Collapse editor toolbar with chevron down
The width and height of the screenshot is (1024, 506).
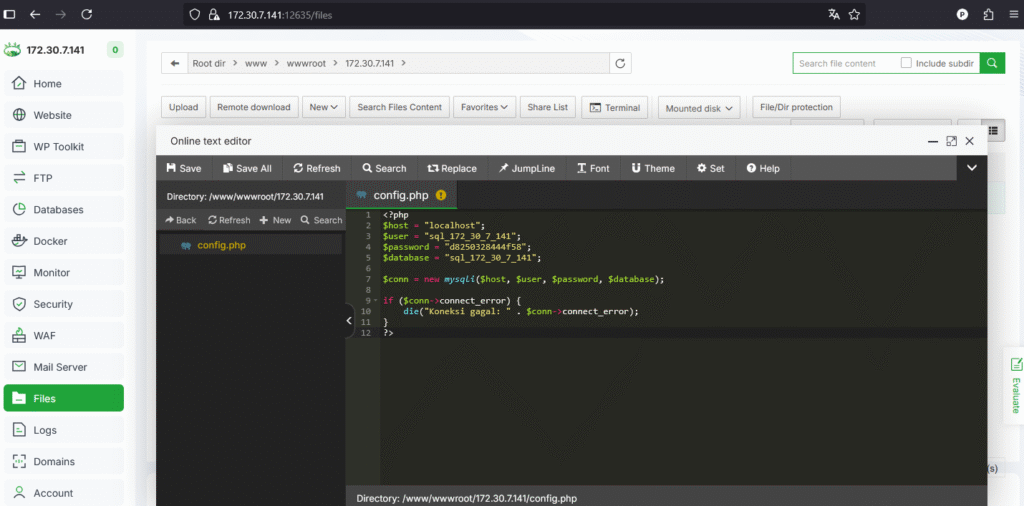click(x=972, y=168)
